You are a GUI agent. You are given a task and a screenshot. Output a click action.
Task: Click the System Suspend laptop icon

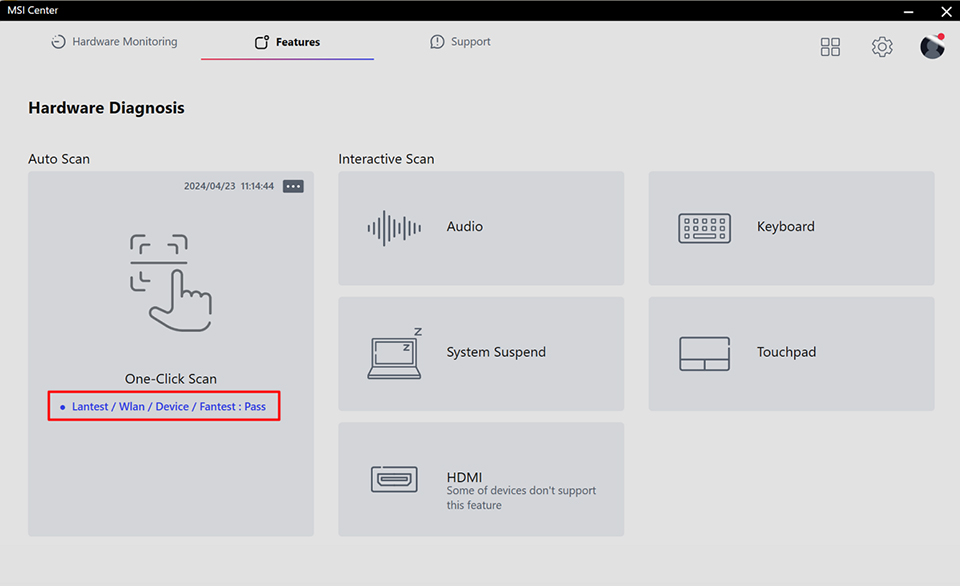(395, 353)
